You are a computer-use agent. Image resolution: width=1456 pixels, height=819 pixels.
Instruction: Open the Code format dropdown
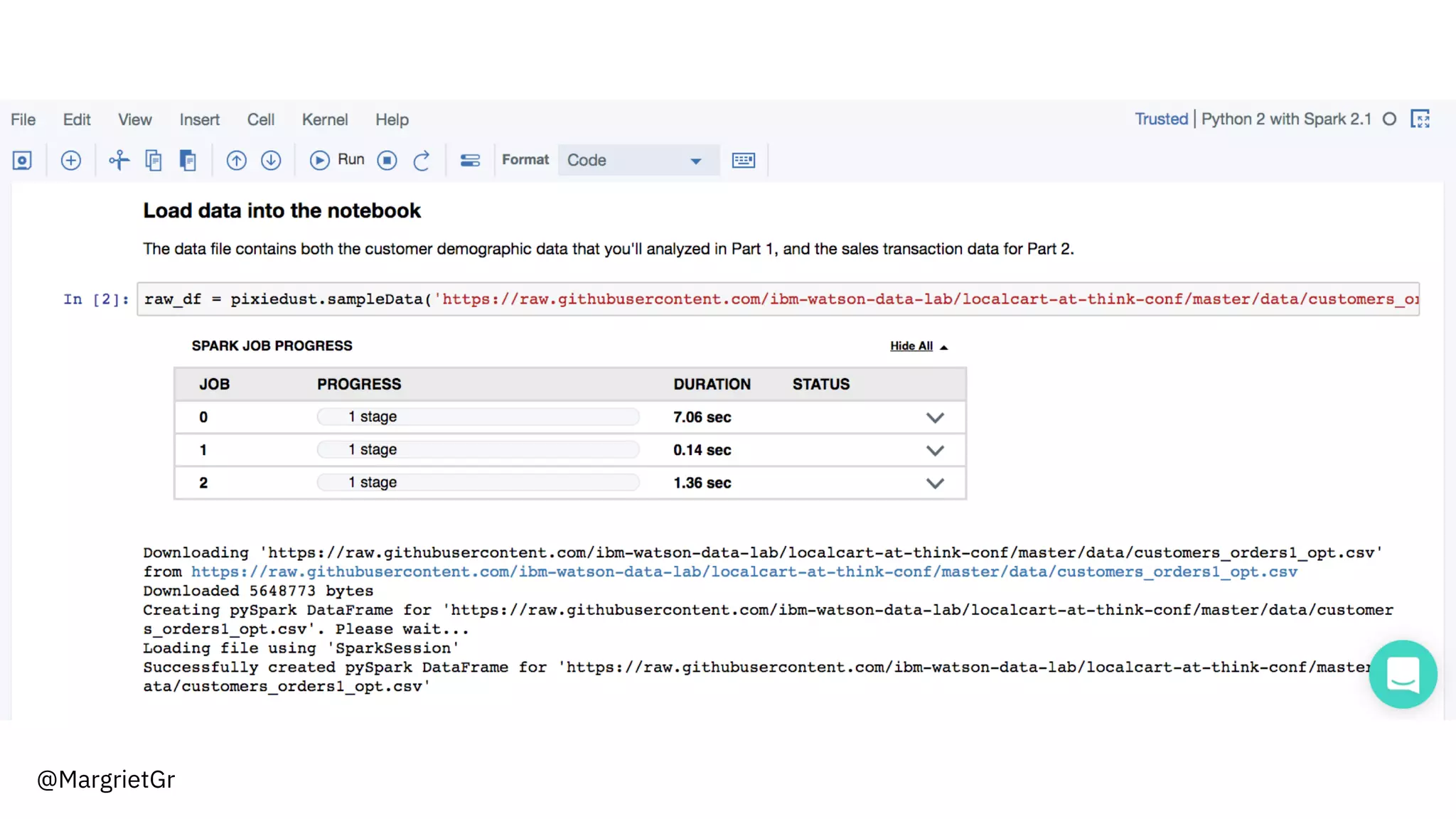tap(638, 161)
